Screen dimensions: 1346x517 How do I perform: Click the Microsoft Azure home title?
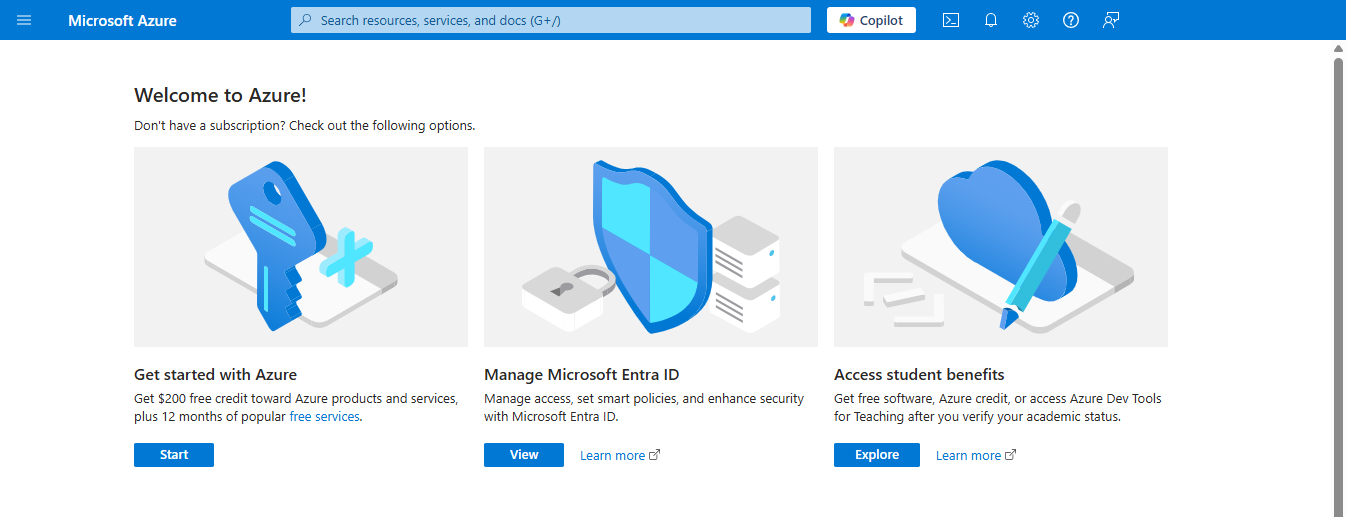point(122,20)
